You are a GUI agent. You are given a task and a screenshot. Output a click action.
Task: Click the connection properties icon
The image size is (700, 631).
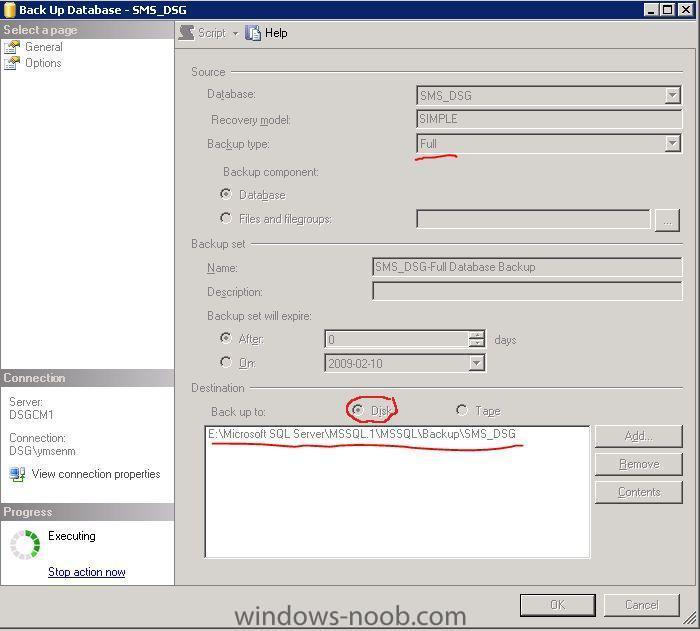click(17, 474)
